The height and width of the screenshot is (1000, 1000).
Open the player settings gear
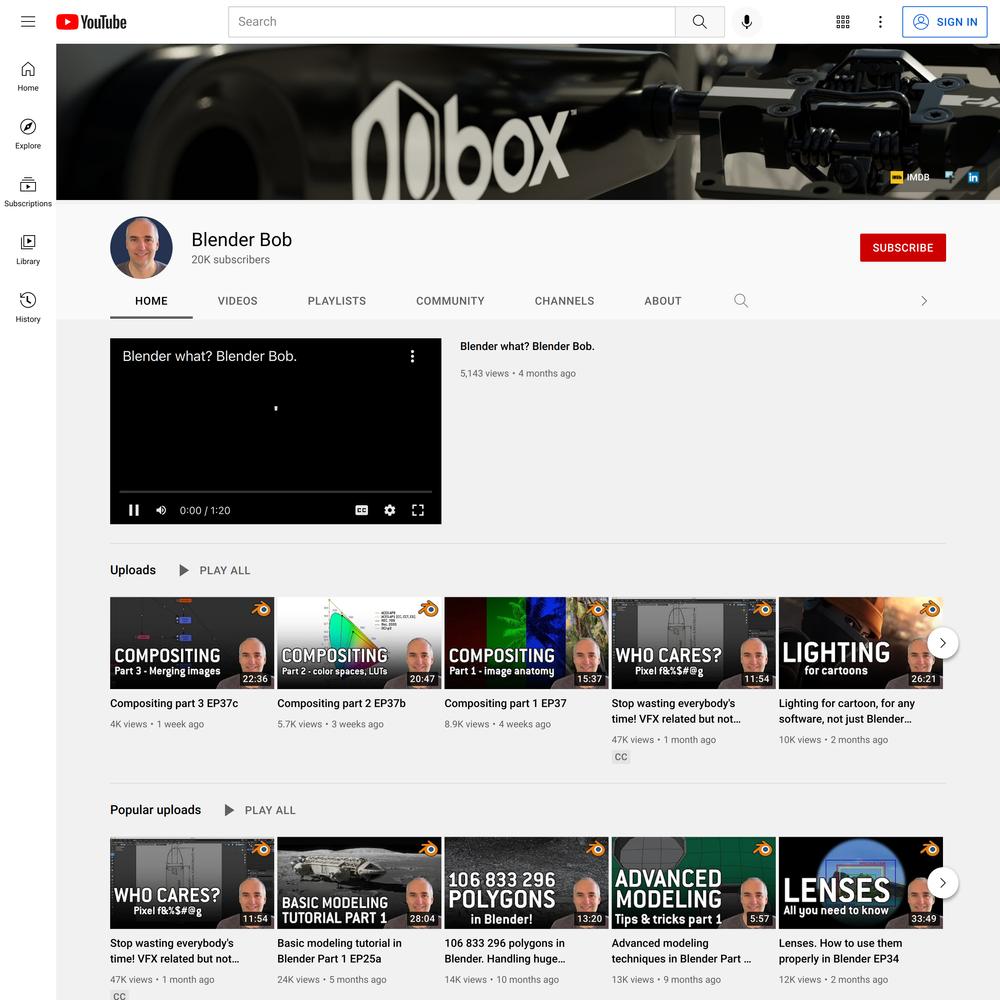(390, 510)
